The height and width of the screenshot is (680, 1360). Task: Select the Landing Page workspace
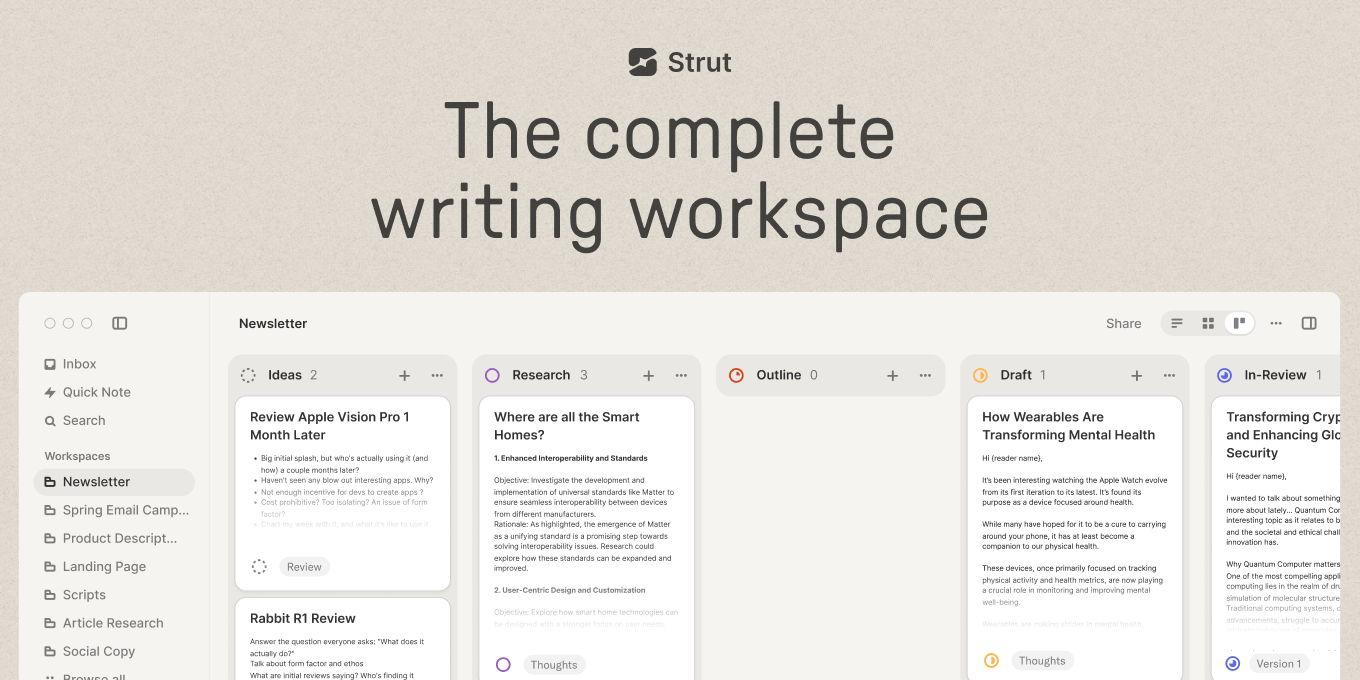tap(104, 566)
